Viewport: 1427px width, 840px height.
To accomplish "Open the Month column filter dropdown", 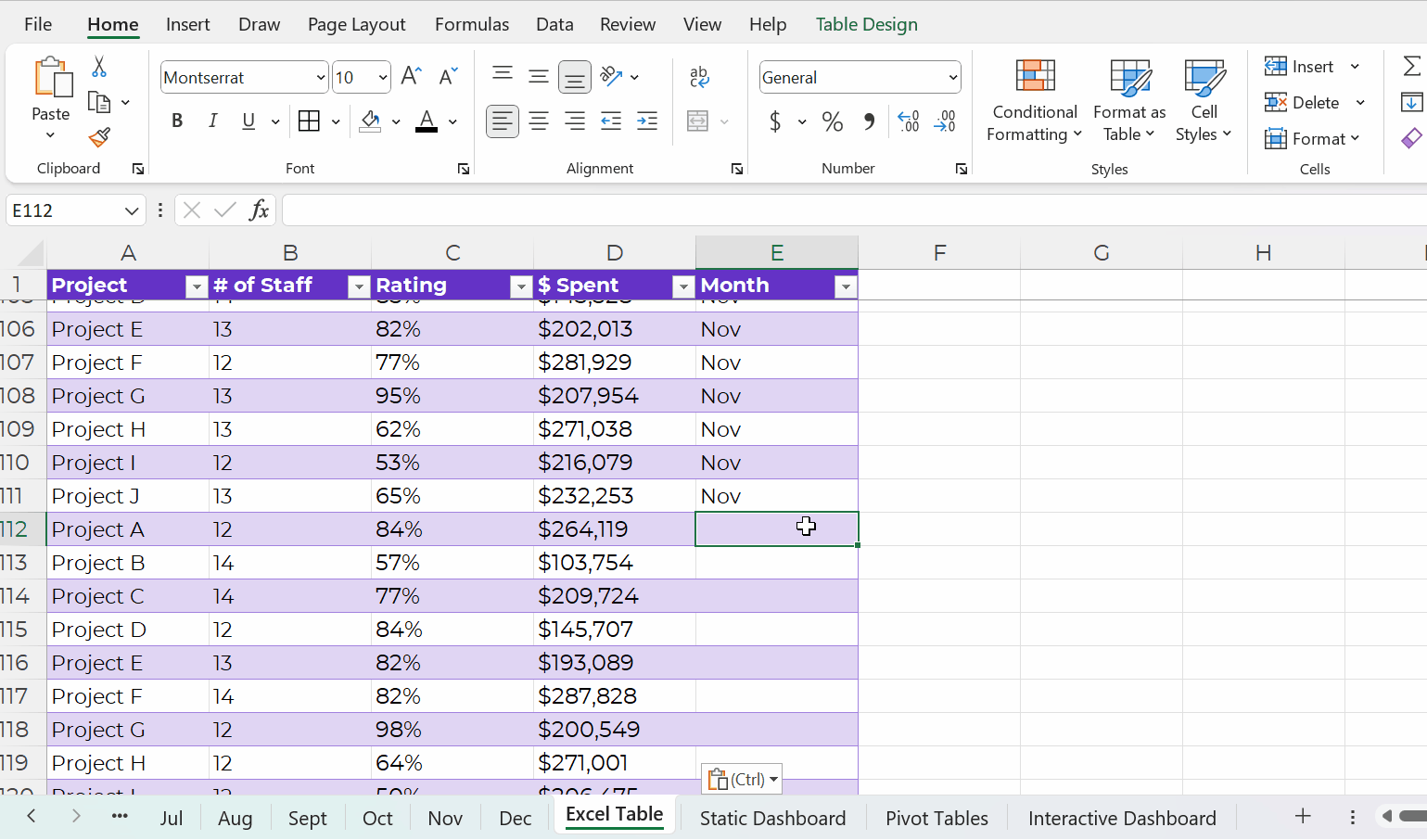I will pyautogui.click(x=845, y=286).
